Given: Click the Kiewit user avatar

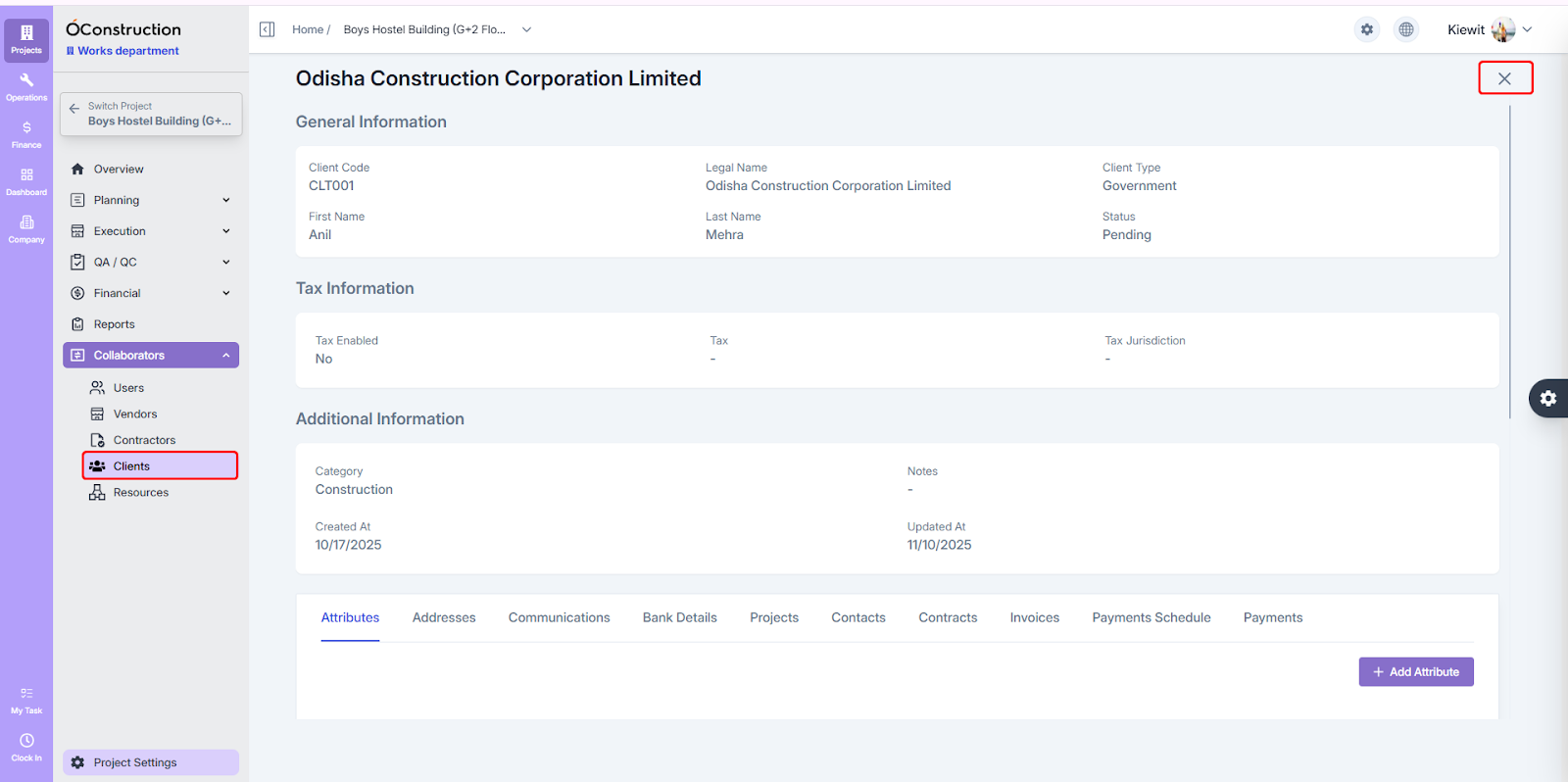Looking at the screenshot, I should click(x=1503, y=29).
